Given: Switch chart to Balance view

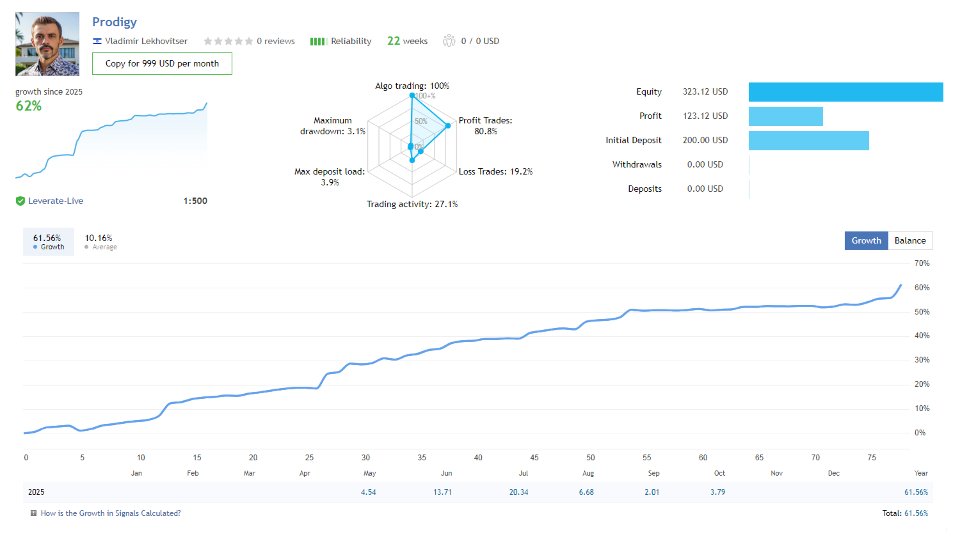Looking at the screenshot, I should (x=910, y=240).
